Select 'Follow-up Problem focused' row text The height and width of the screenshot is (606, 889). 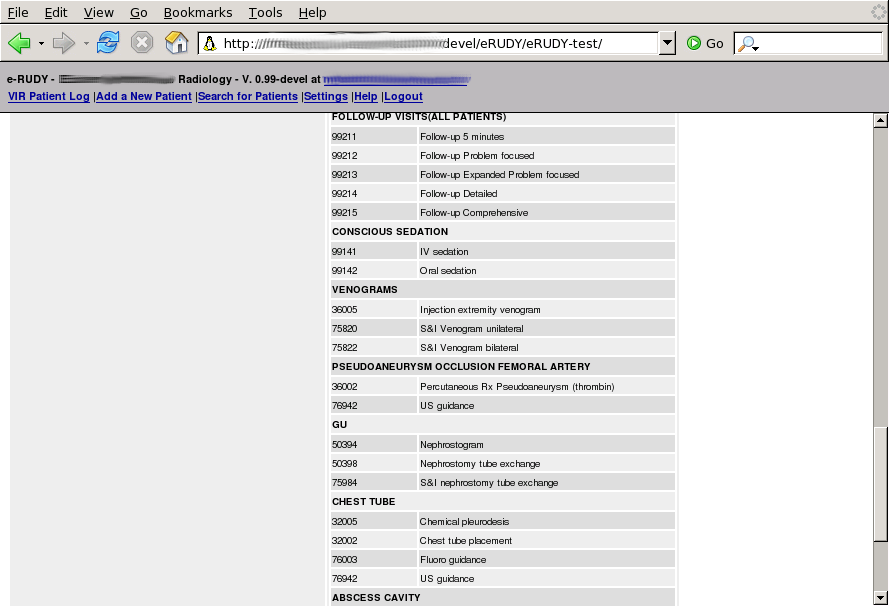477,156
